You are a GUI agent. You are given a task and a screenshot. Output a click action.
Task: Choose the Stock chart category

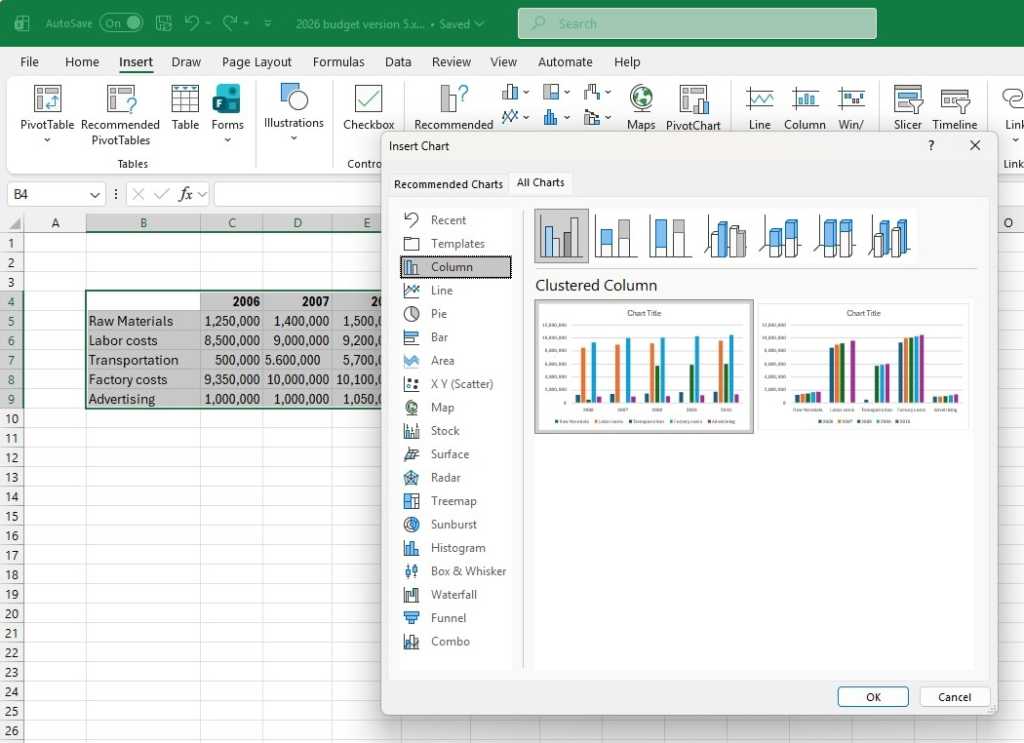[x=444, y=430]
